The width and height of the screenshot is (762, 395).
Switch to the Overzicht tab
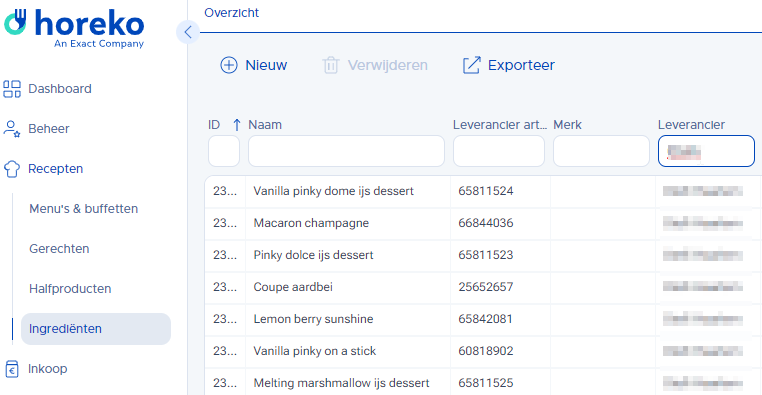pyautogui.click(x=231, y=13)
